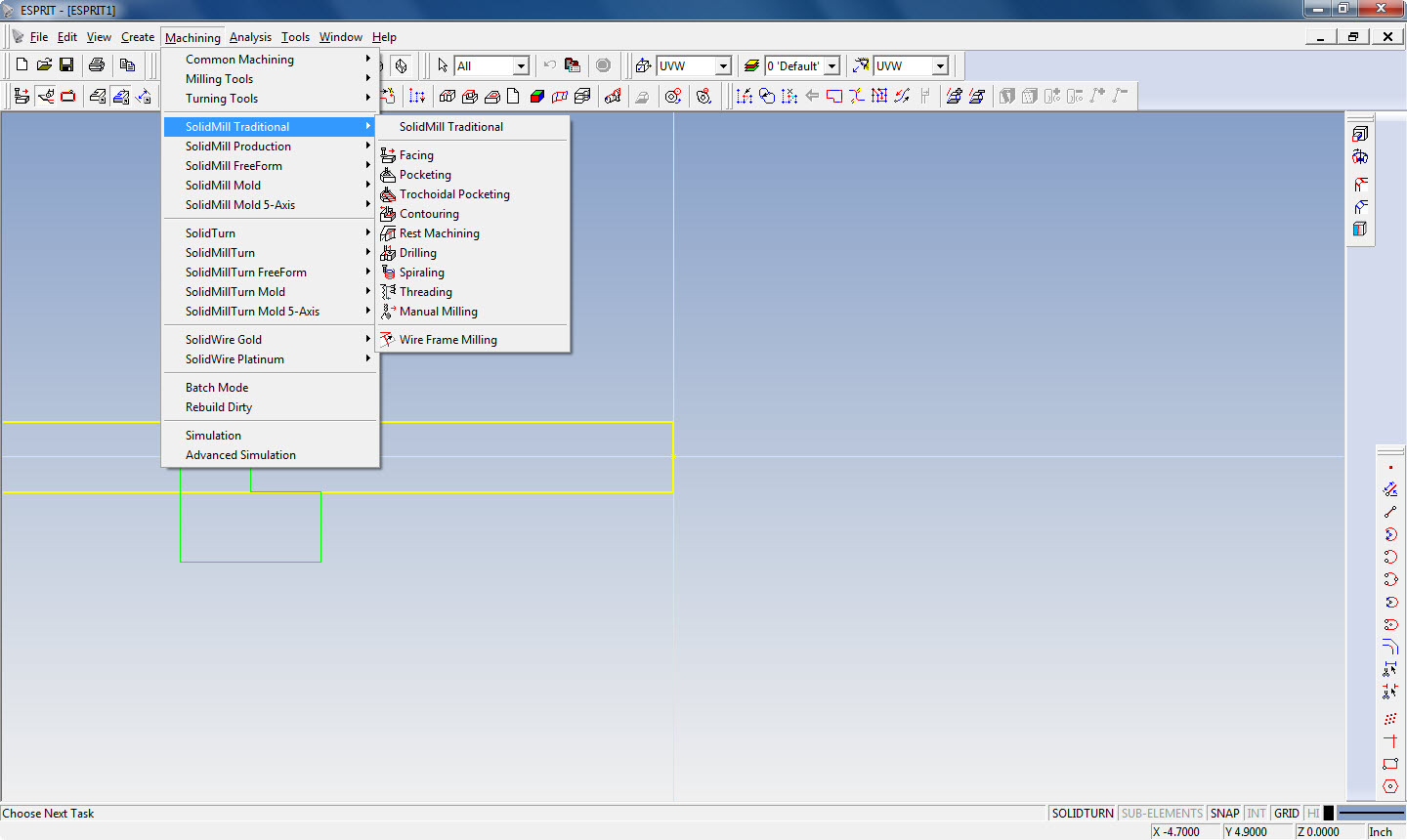This screenshot has width=1407, height=840.
Task: Click the stacked layers icon
Action: (x=751, y=65)
